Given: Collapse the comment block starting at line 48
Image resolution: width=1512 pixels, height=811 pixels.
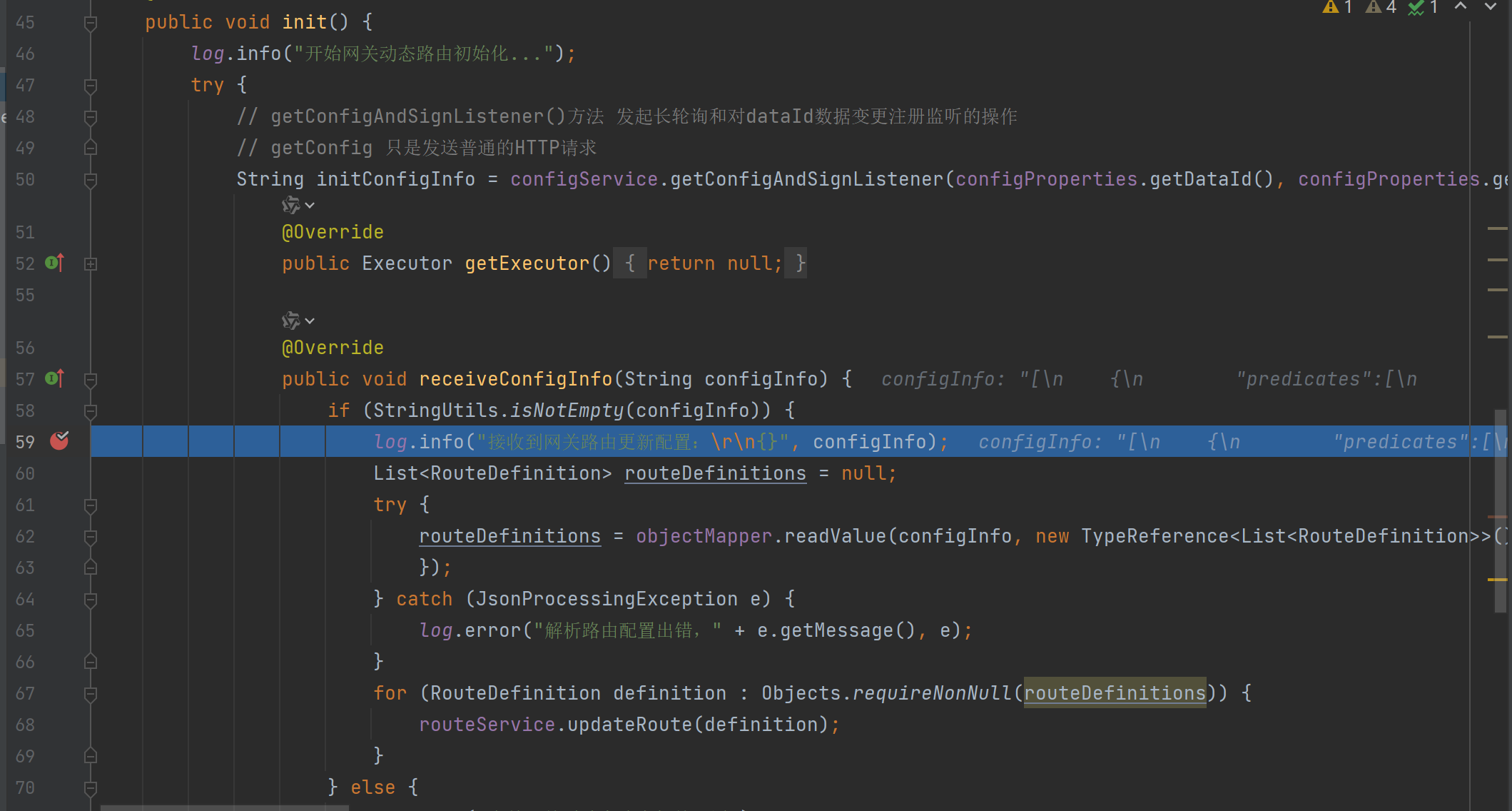Looking at the screenshot, I should 91,117.
